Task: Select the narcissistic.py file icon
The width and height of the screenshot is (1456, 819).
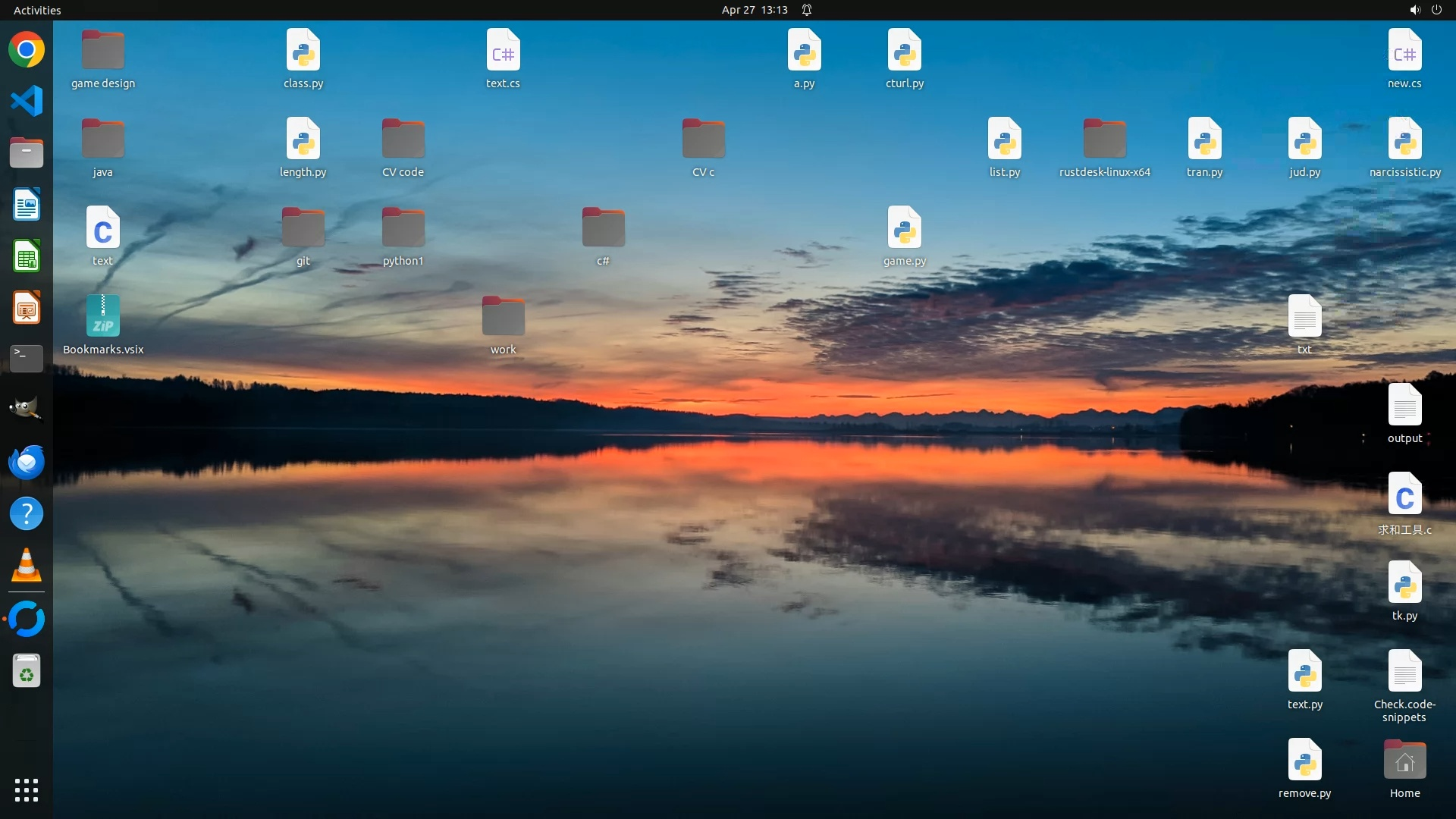Action: [x=1404, y=140]
